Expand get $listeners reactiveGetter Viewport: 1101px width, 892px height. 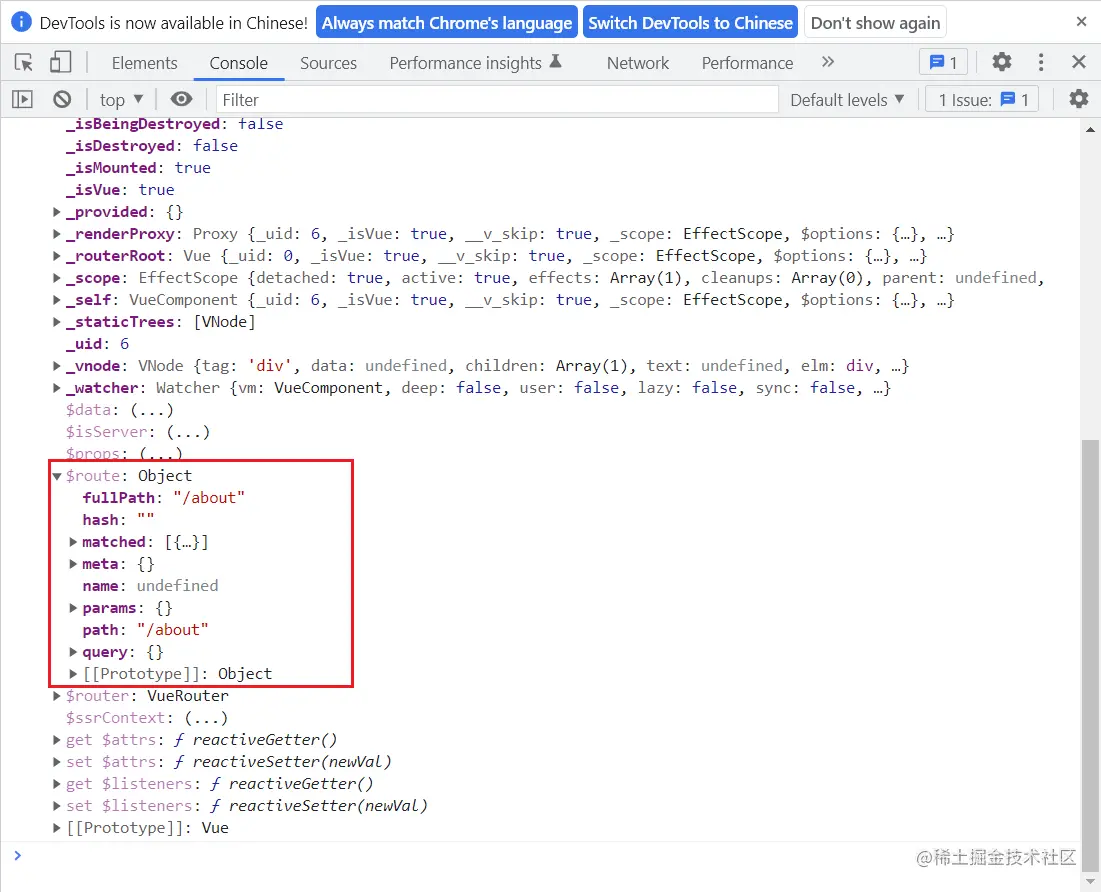point(57,784)
